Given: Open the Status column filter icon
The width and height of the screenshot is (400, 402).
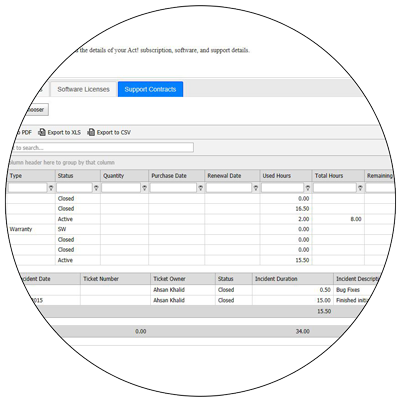Looking at the screenshot, I should click(96, 188).
